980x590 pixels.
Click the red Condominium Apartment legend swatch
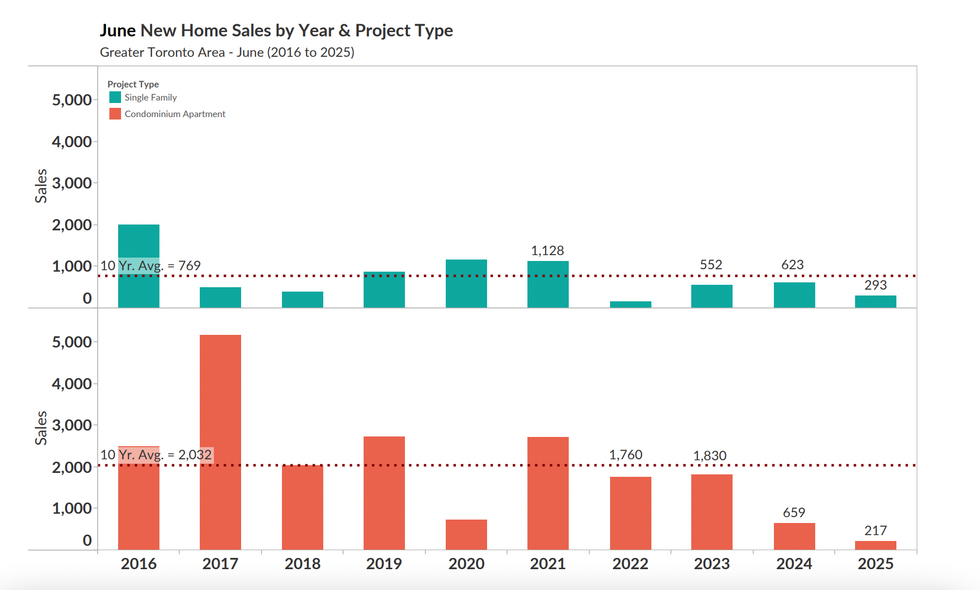(x=114, y=114)
